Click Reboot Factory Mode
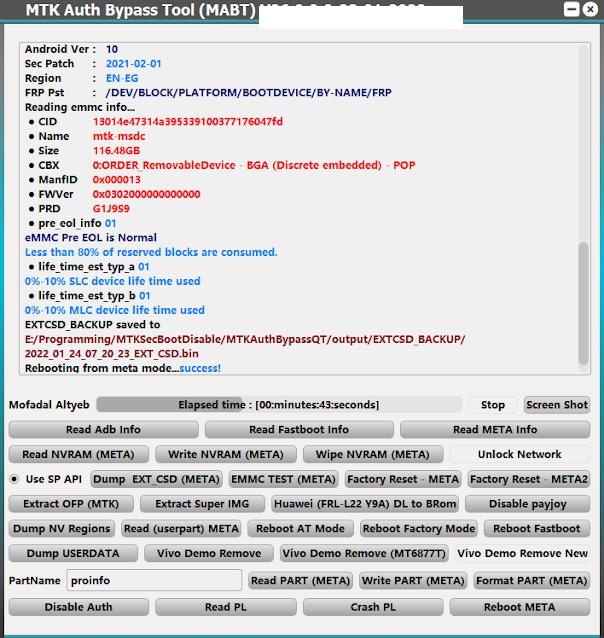 click(419, 529)
